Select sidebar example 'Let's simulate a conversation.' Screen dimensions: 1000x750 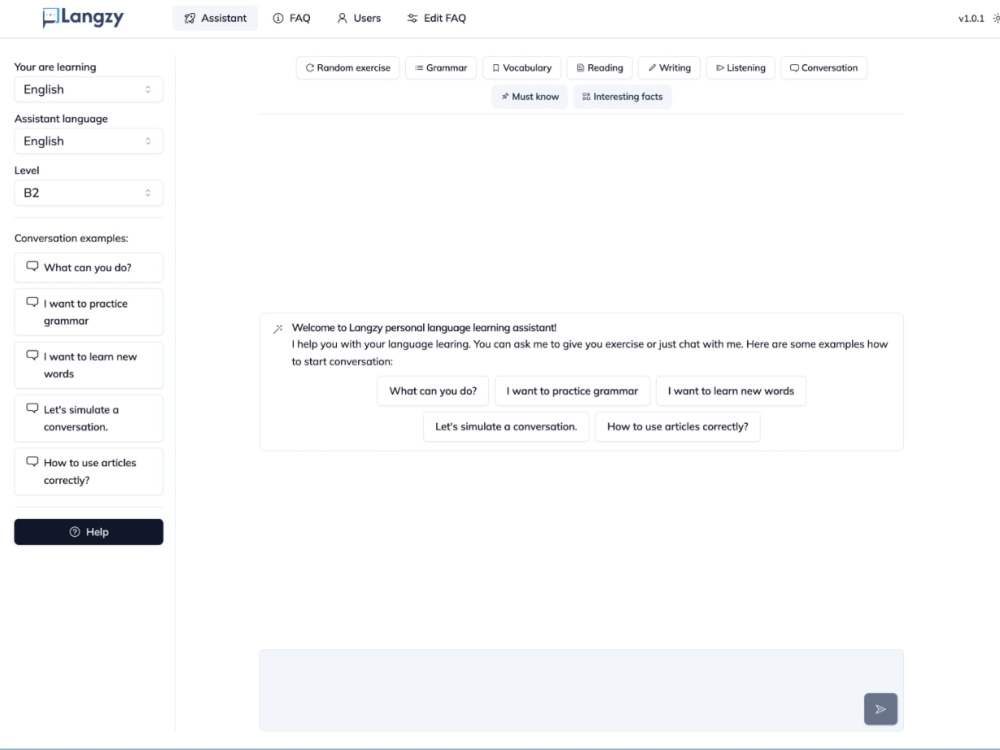point(89,418)
